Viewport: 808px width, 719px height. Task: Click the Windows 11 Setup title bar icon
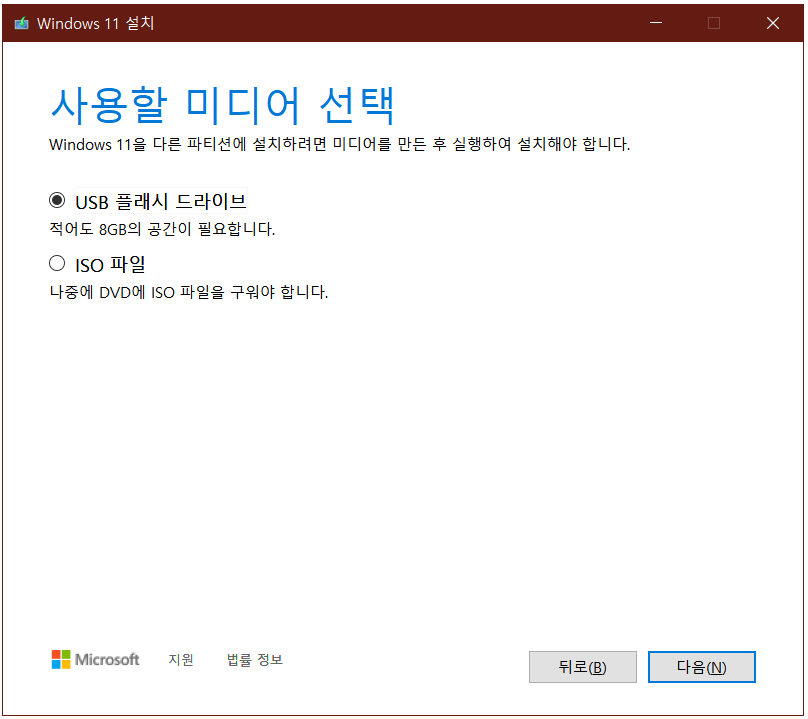point(22,23)
